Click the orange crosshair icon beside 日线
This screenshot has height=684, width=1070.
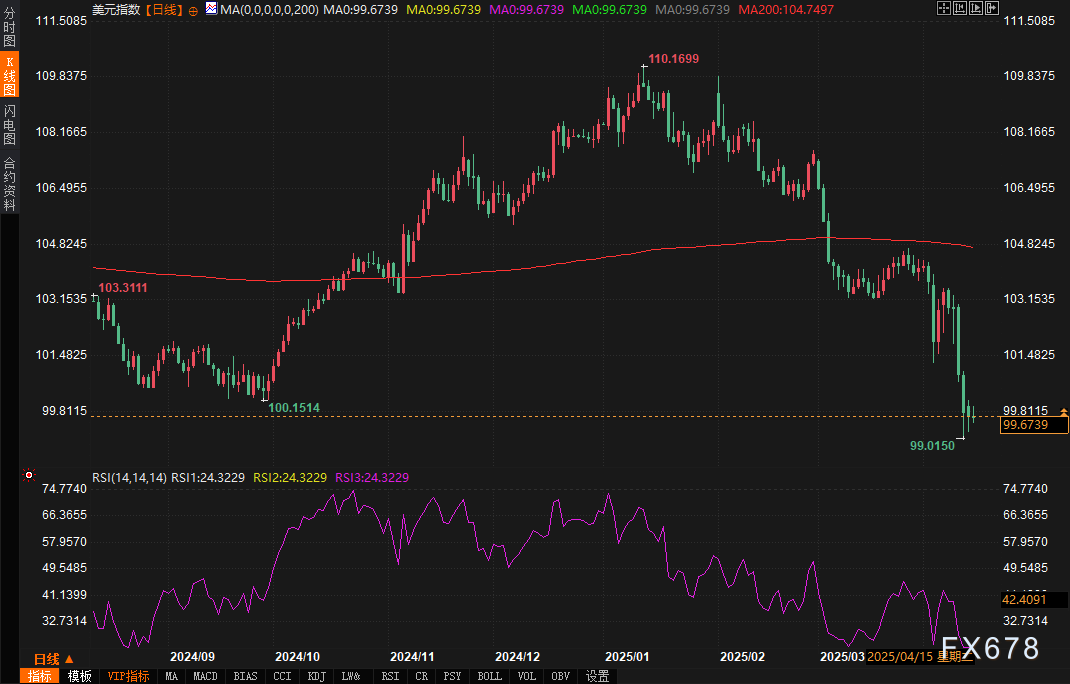tap(193, 9)
